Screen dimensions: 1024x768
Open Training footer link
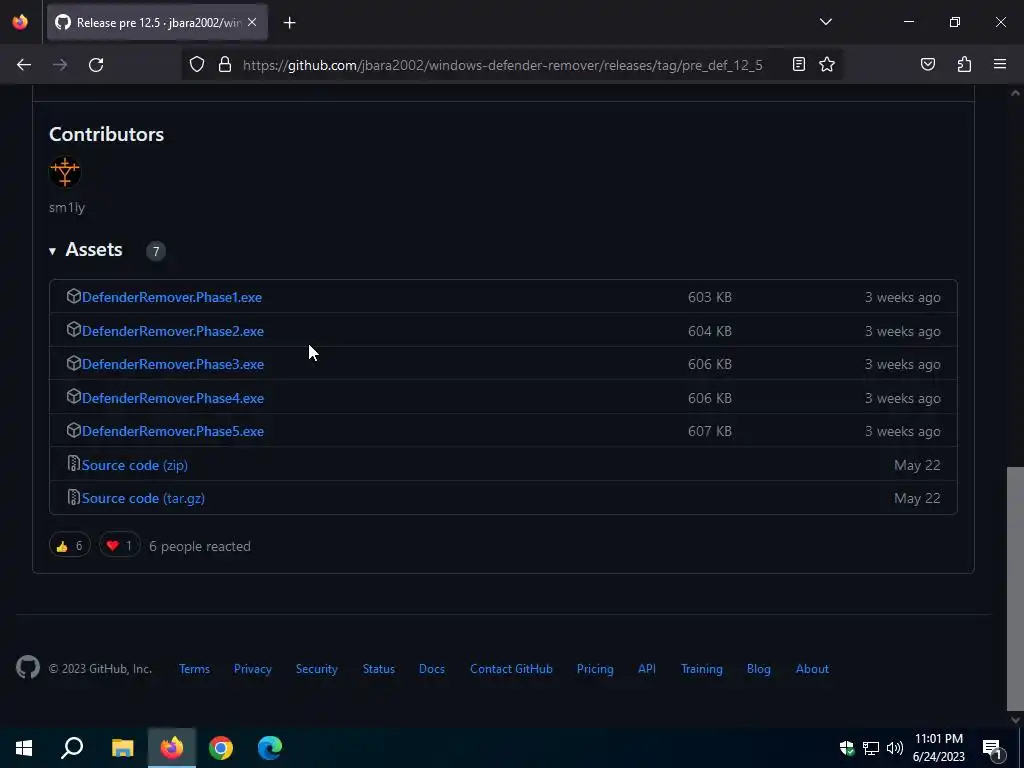click(701, 669)
